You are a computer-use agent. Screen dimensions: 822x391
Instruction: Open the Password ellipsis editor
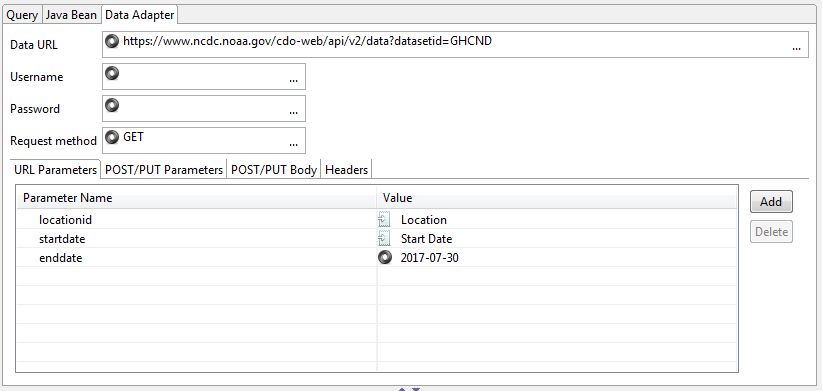293,113
